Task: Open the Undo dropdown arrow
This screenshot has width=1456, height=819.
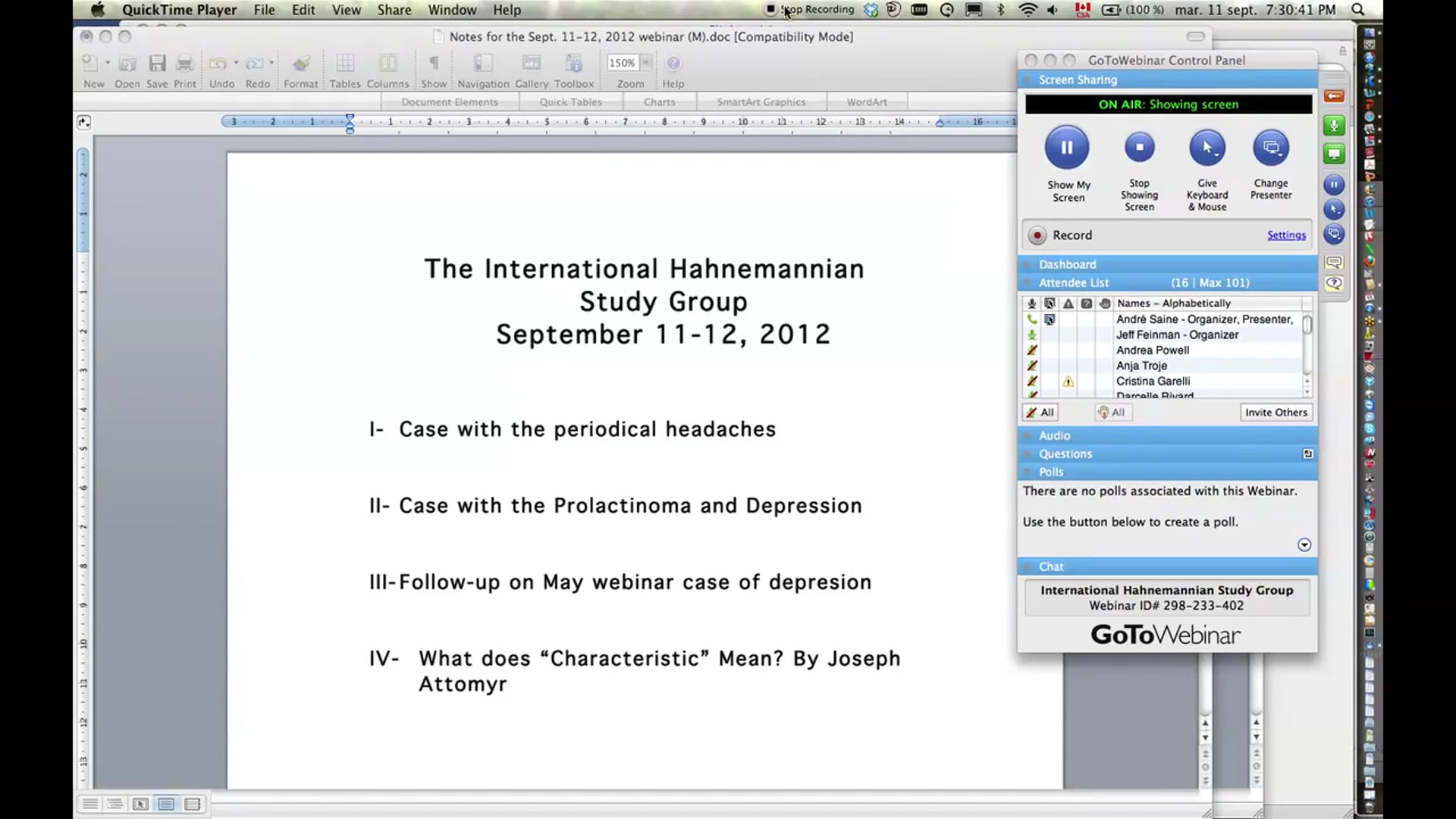Action: [235, 63]
